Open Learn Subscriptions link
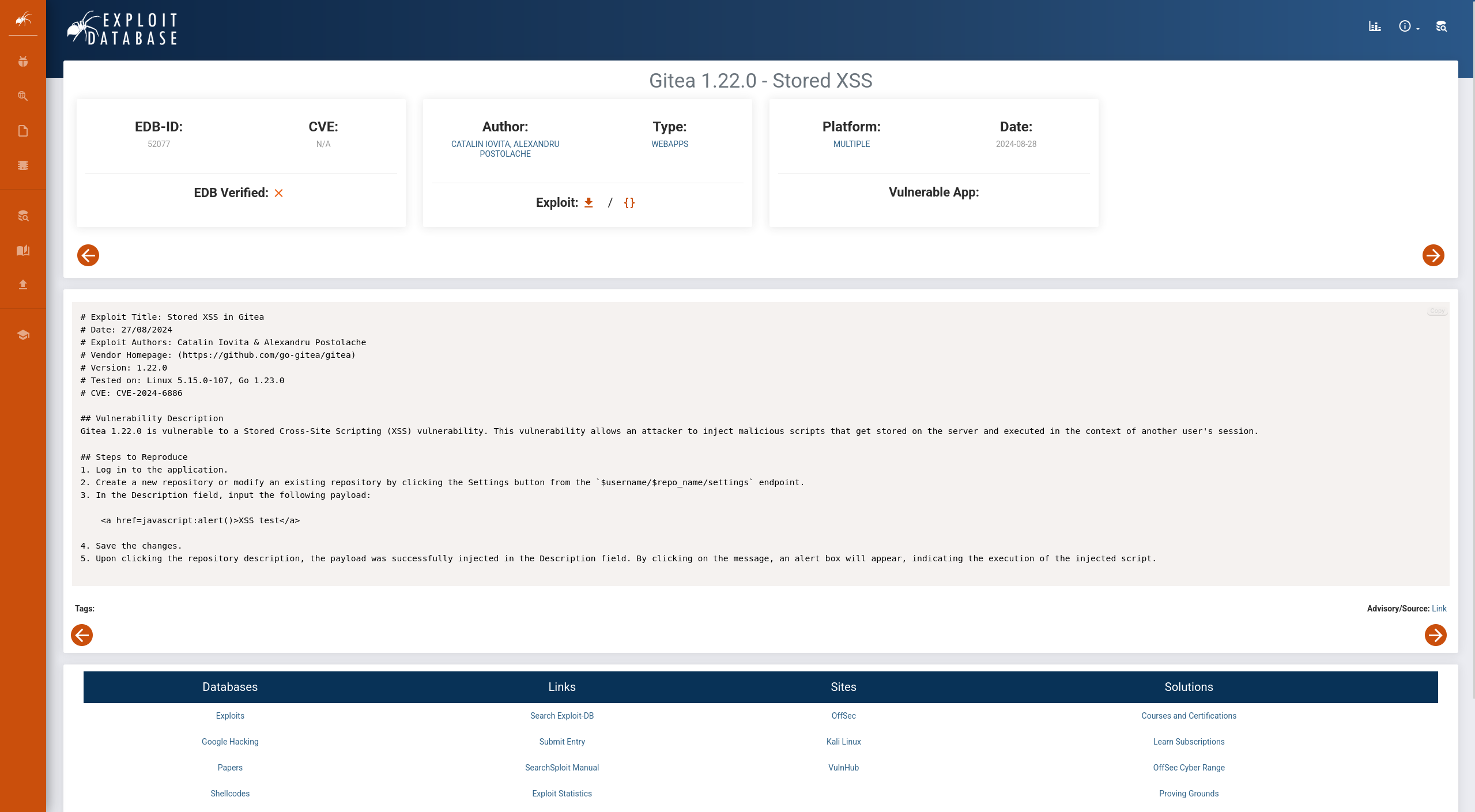 coord(1189,742)
